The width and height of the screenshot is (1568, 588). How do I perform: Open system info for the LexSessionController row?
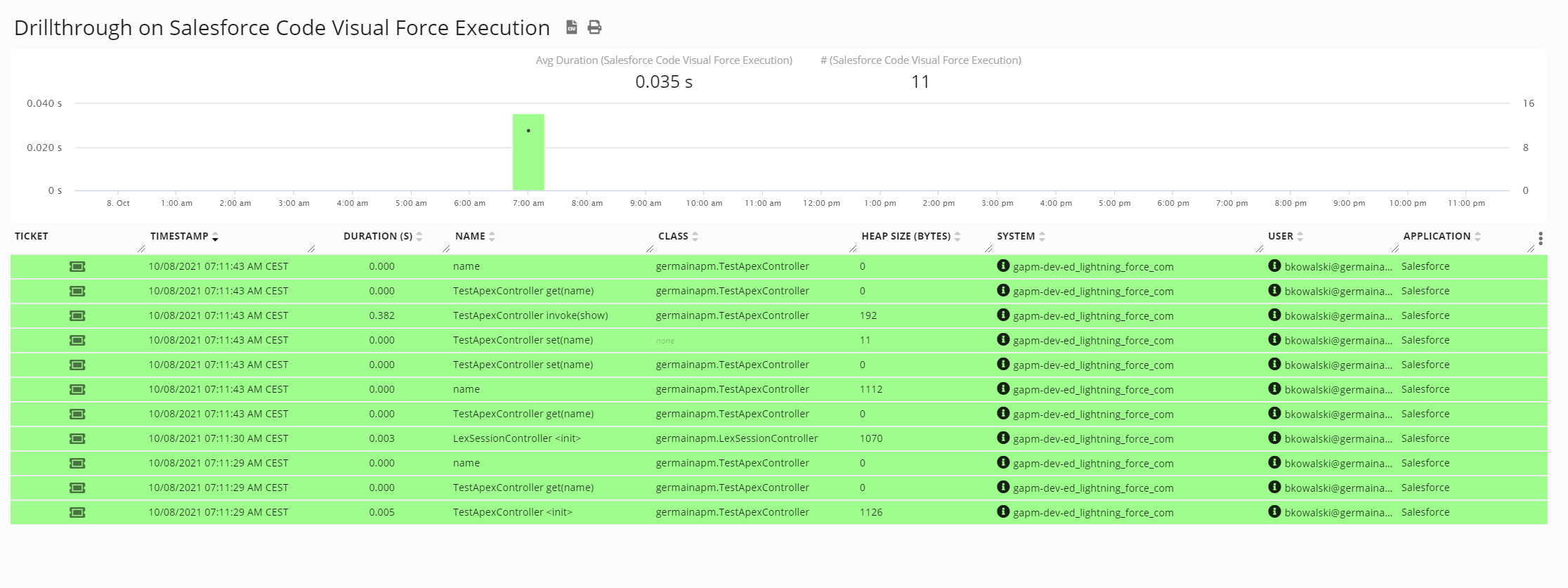1003,438
